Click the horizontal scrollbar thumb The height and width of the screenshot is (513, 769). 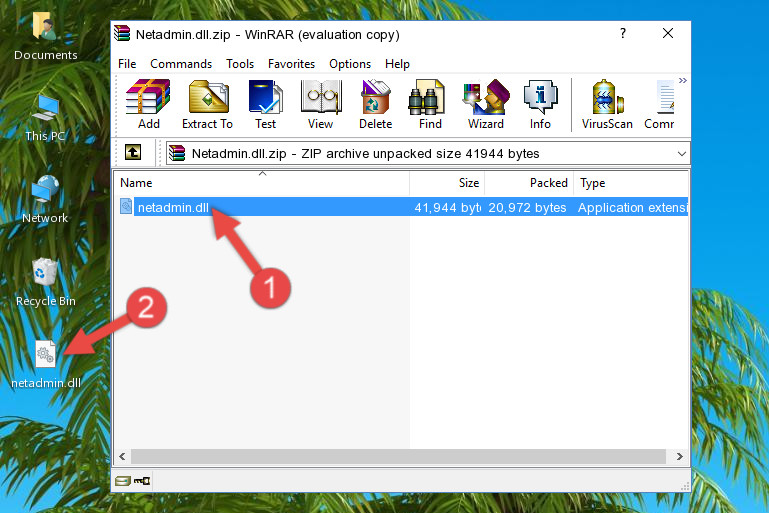point(398,457)
